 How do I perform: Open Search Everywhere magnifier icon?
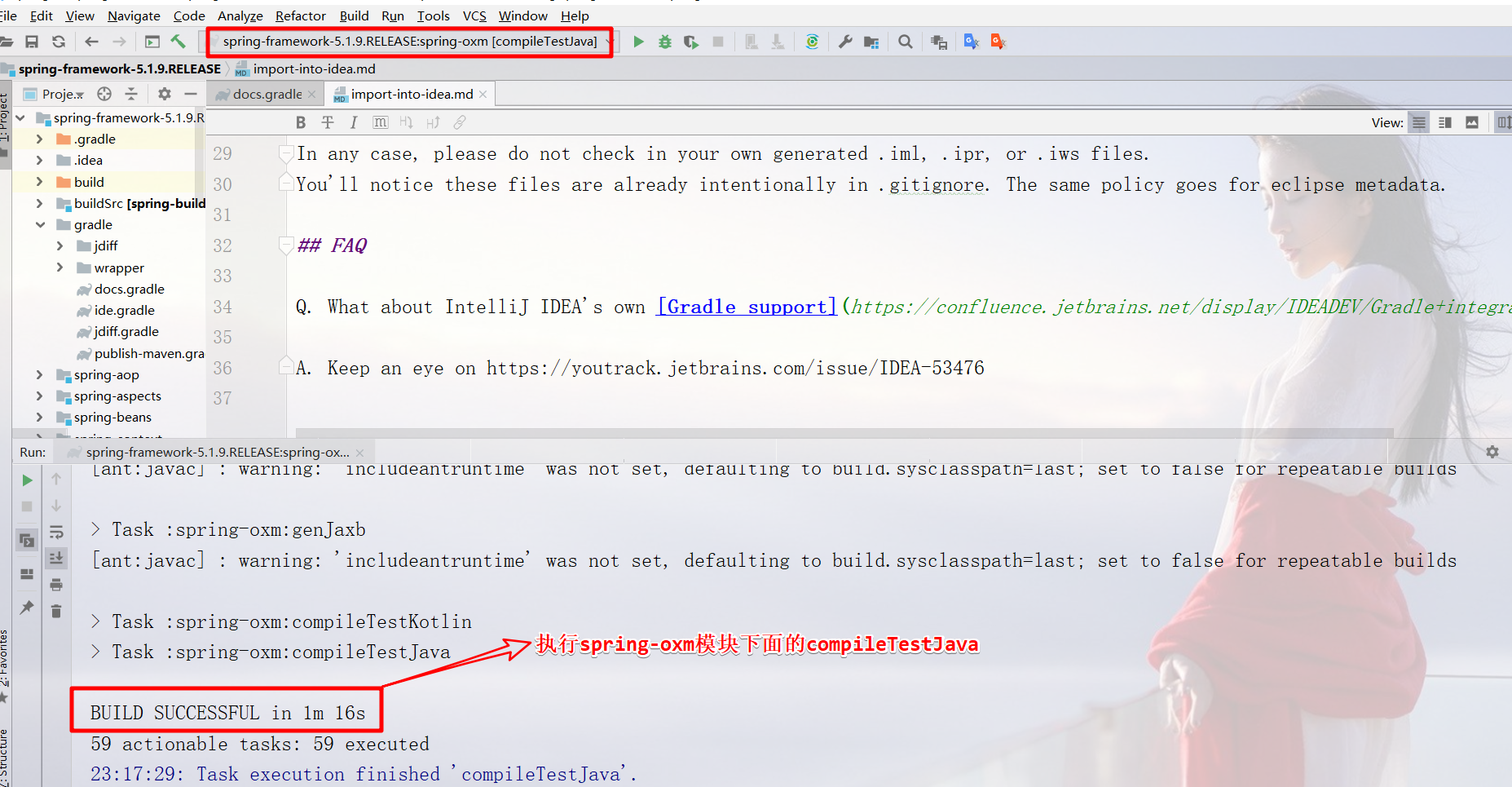point(905,42)
